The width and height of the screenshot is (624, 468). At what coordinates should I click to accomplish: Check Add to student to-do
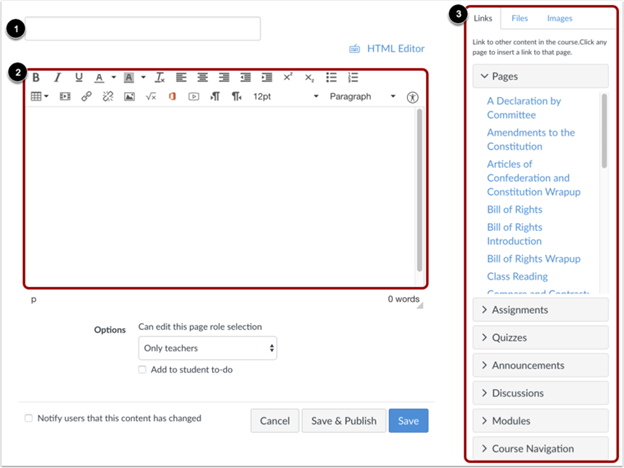(142, 370)
